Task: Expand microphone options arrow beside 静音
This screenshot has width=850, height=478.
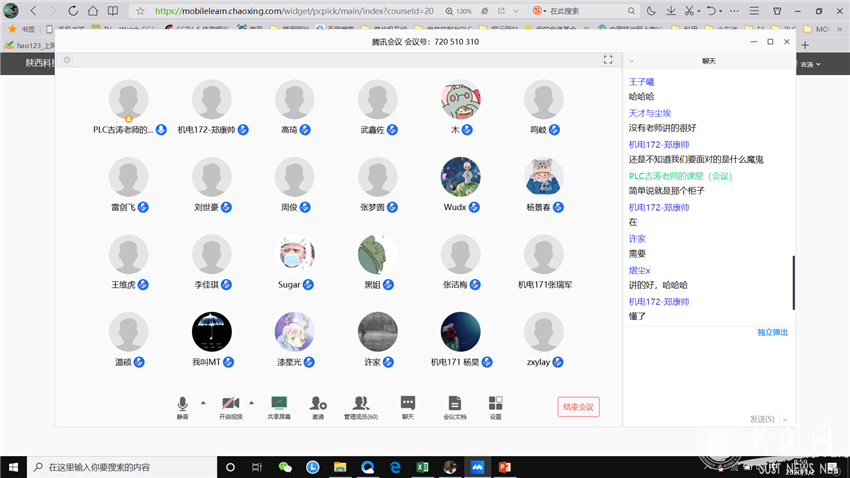Action: 203,403
